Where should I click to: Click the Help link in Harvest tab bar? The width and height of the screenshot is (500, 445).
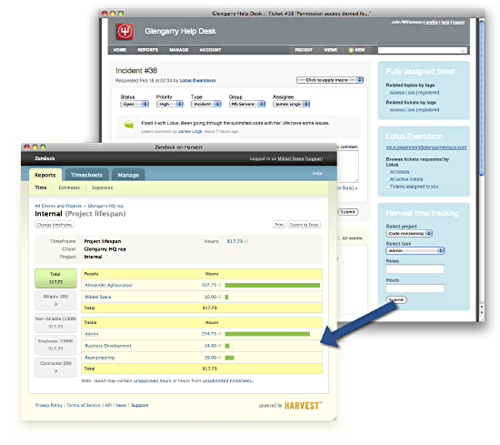click(x=317, y=173)
